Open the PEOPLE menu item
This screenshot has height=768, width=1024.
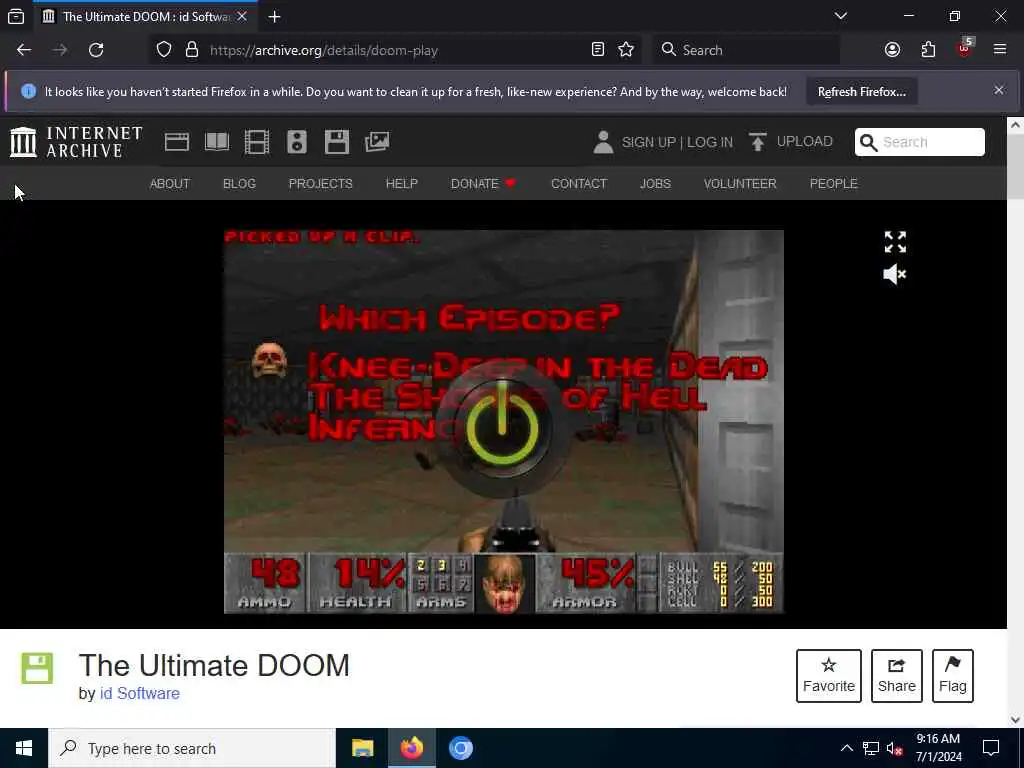click(834, 184)
